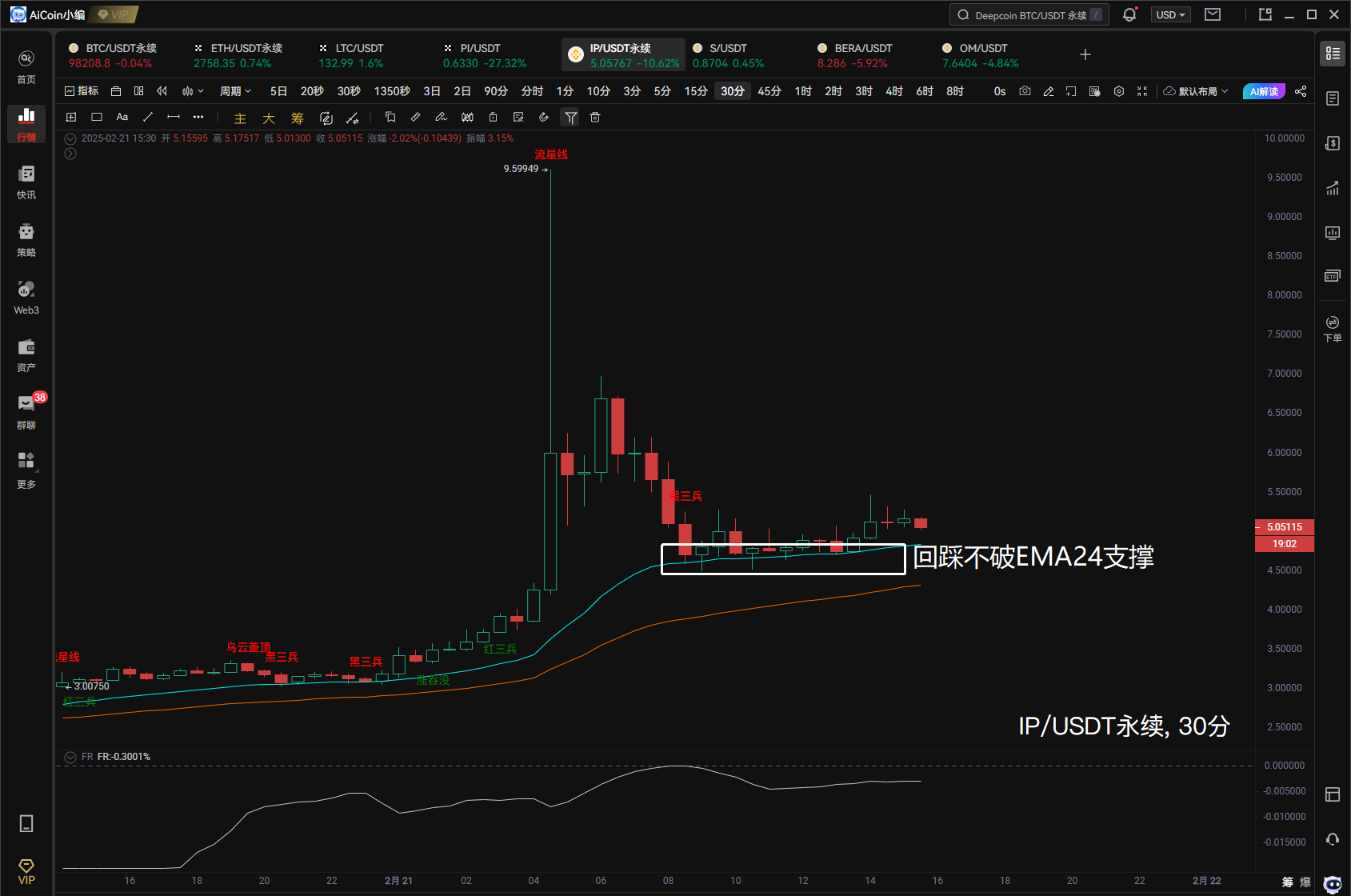Open the 下单 order panel icon
The width and height of the screenshot is (1351, 896).
pos(1333,329)
